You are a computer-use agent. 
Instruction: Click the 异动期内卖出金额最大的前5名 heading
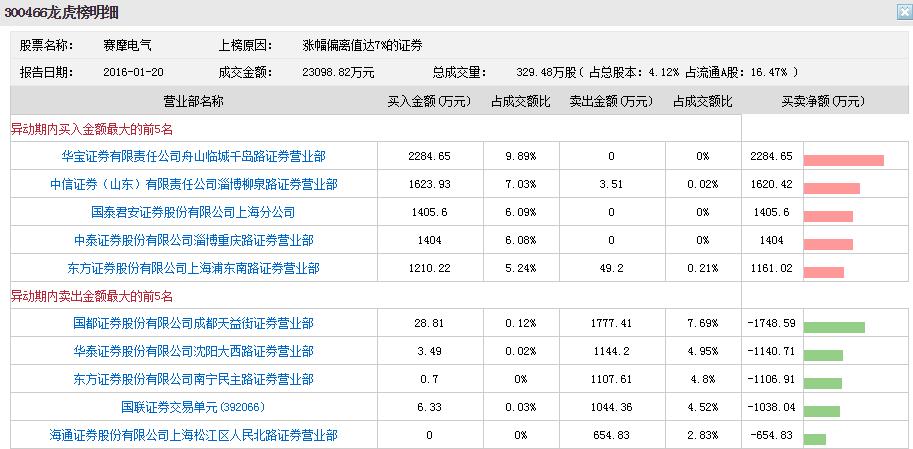pyautogui.click(x=92, y=296)
